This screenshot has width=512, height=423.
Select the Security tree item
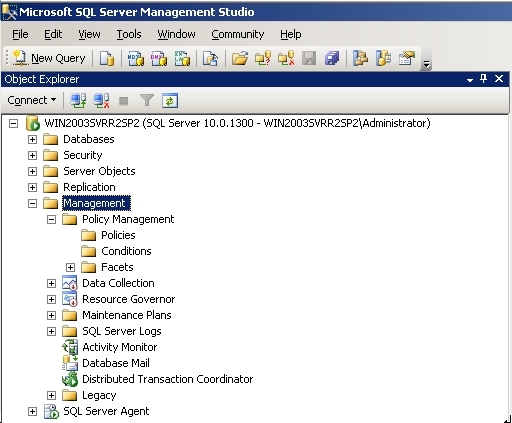point(83,155)
